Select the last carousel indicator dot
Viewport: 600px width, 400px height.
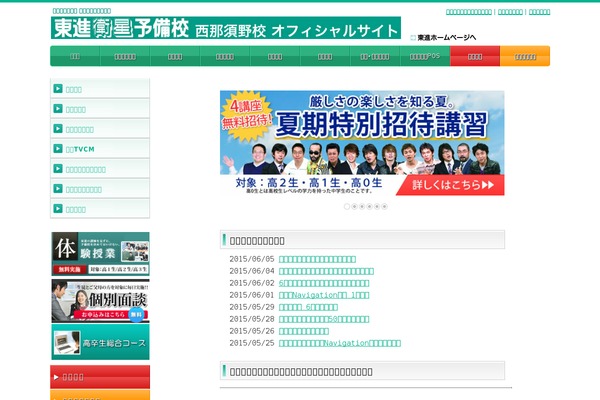click(x=385, y=207)
